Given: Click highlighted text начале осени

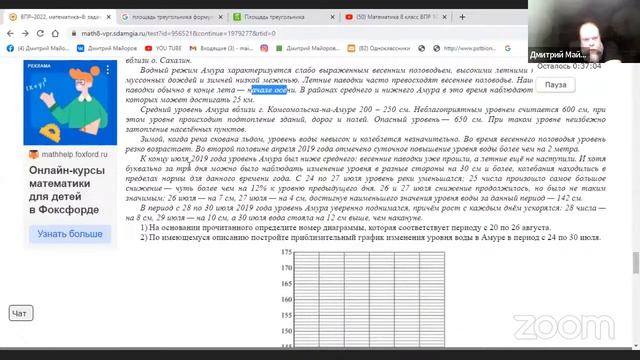Looking at the screenshot, I should (x=269, y=90).
